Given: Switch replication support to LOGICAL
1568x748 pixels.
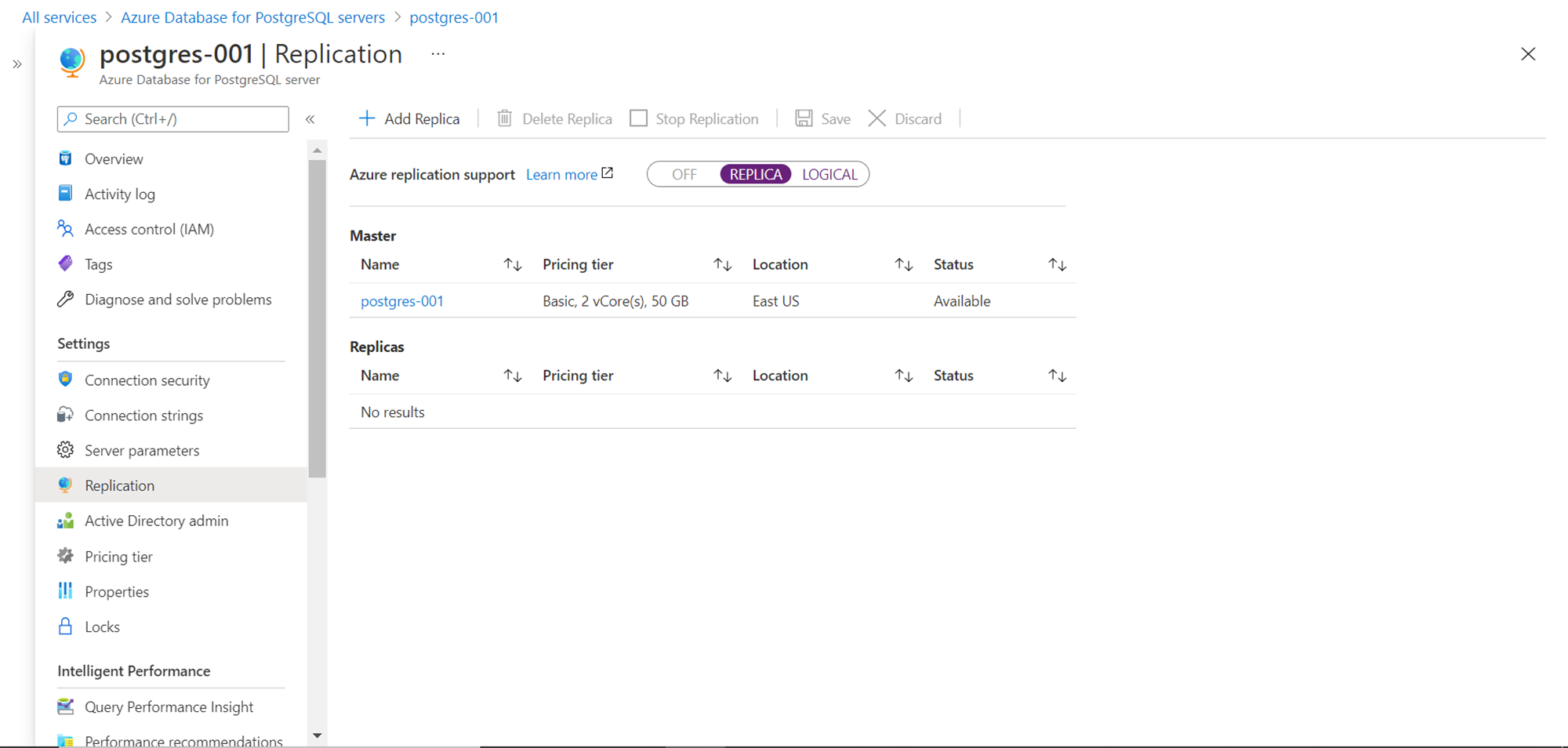Looking at the screenshot, I should (x=829, y=174).
